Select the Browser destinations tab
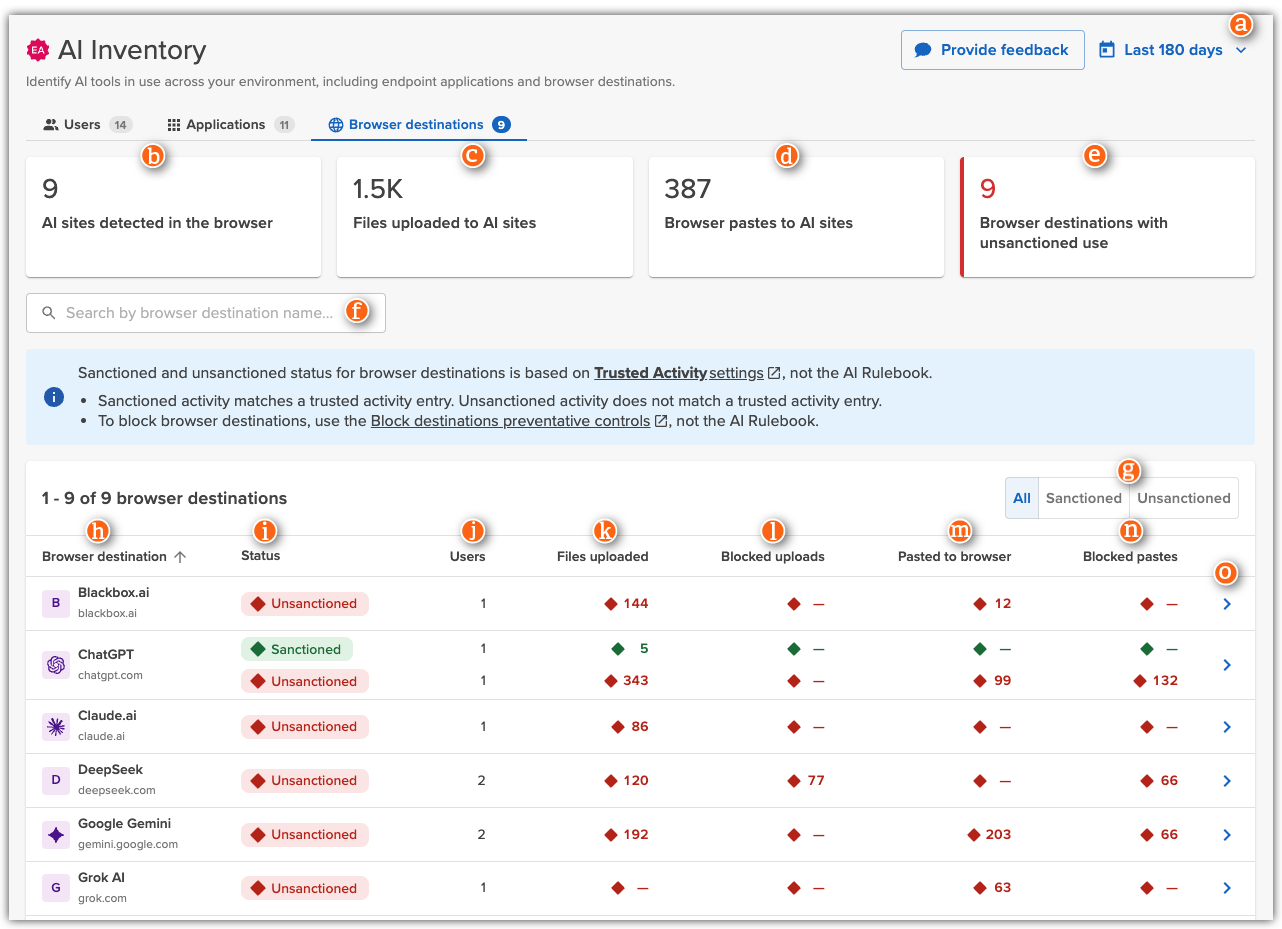Image resolution: width=1282 pixels, height=929 pixels. coord(419,125)
